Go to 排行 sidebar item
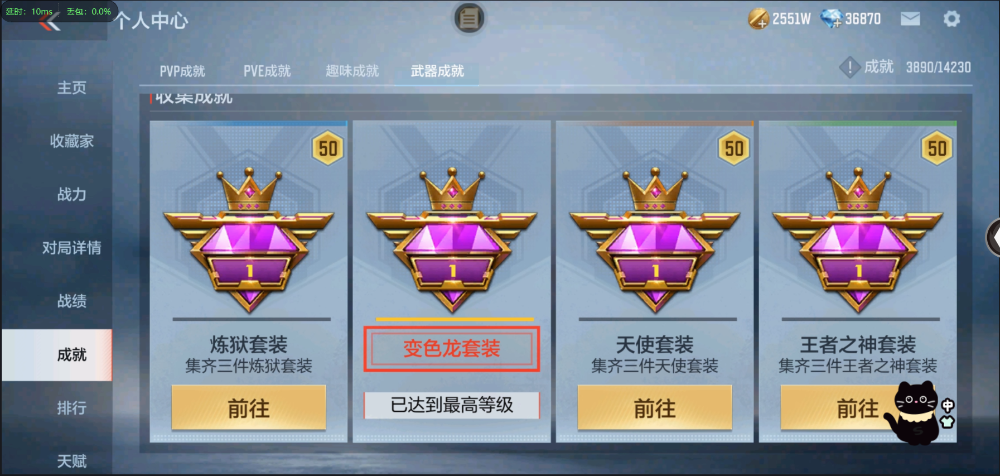1000x476 pixels. (71, 408)
